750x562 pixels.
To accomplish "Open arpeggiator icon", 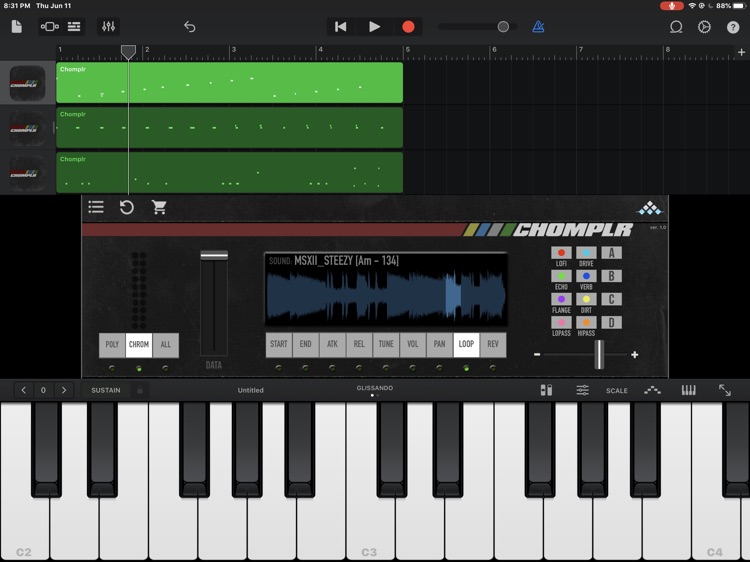I will pyautogui.click(x=652, y=390).
